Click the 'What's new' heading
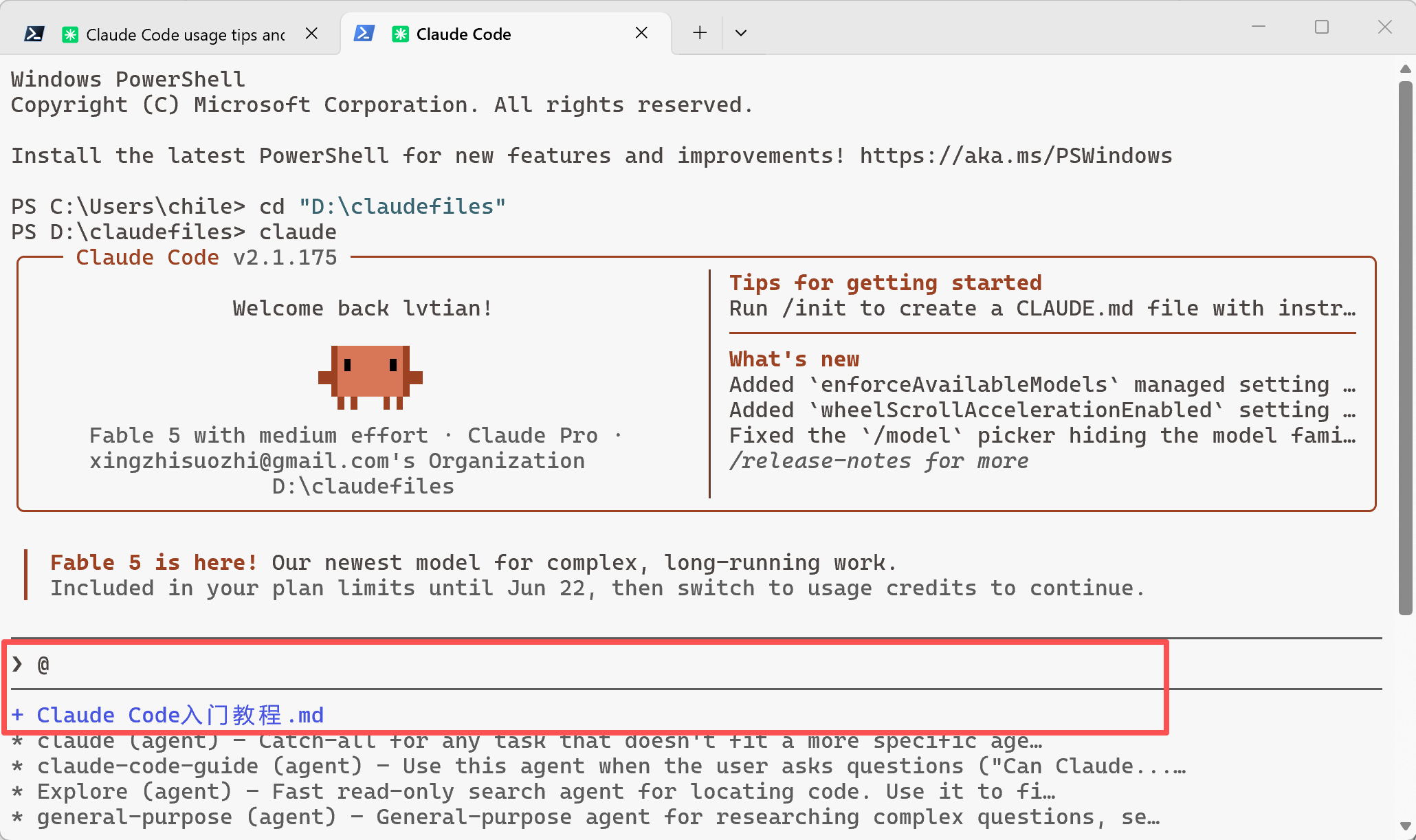 (794, 360)
